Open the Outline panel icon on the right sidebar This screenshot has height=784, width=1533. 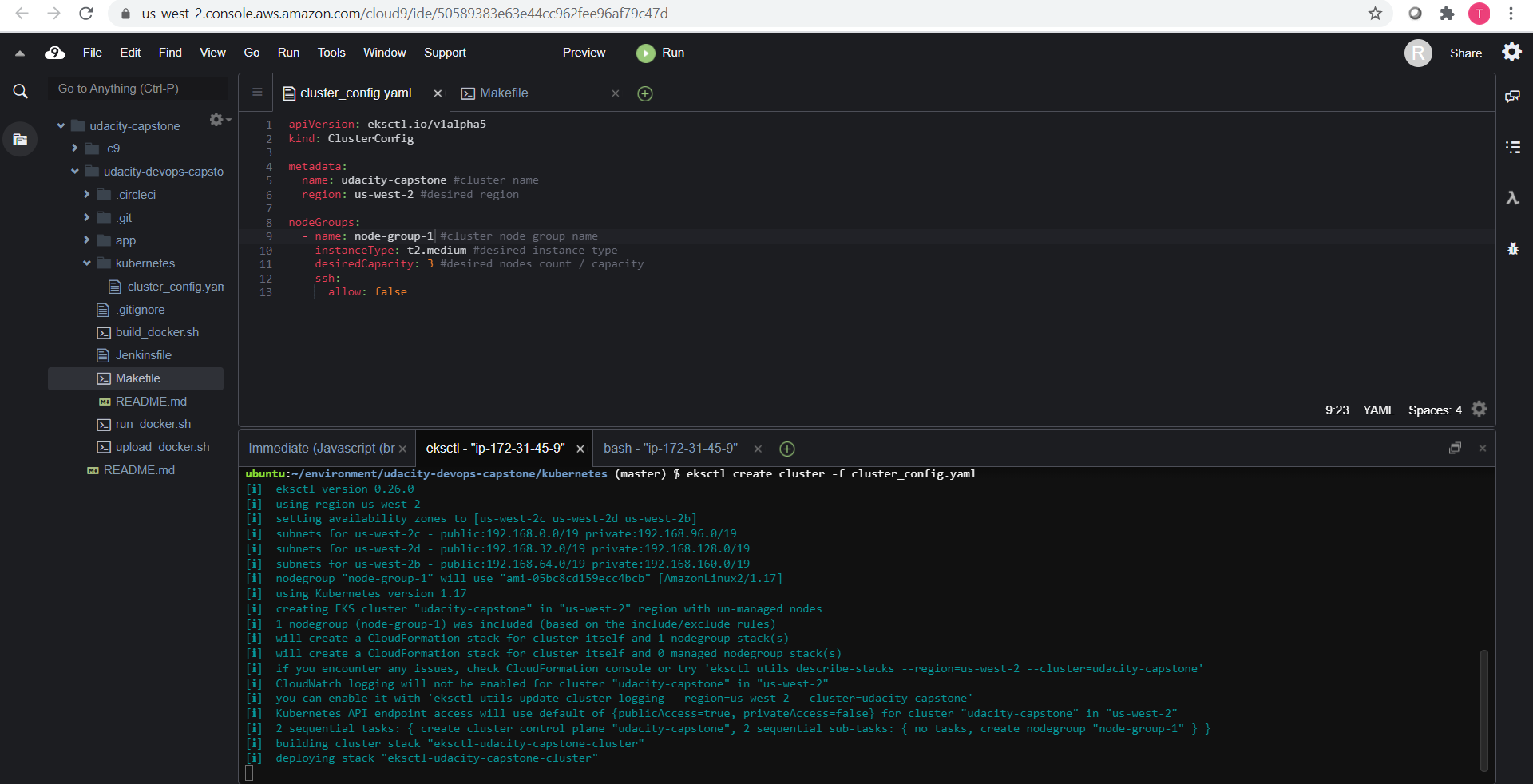(x=1512, y=147)
